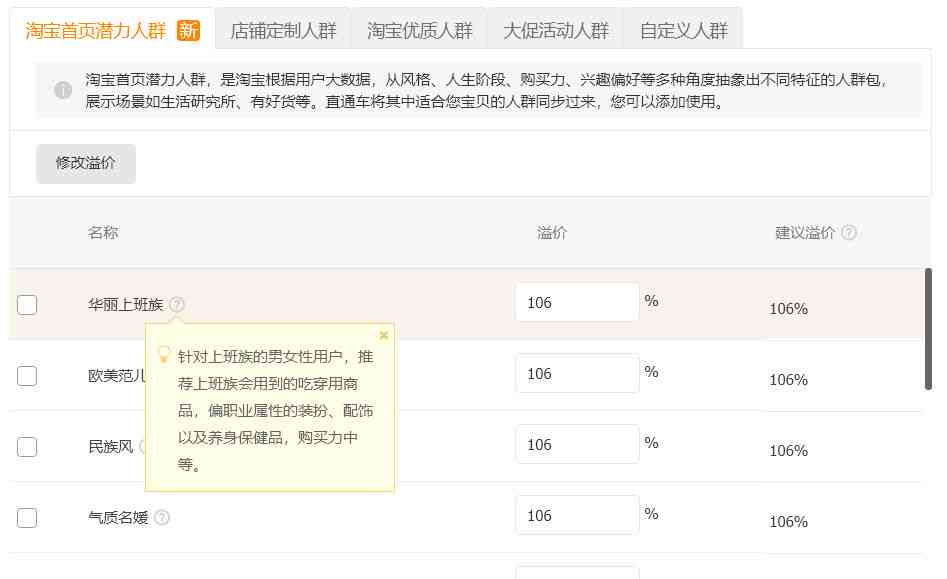Open help icon next to 气质名媛
This screenshot has height=579, width=947.
[162, 517]
